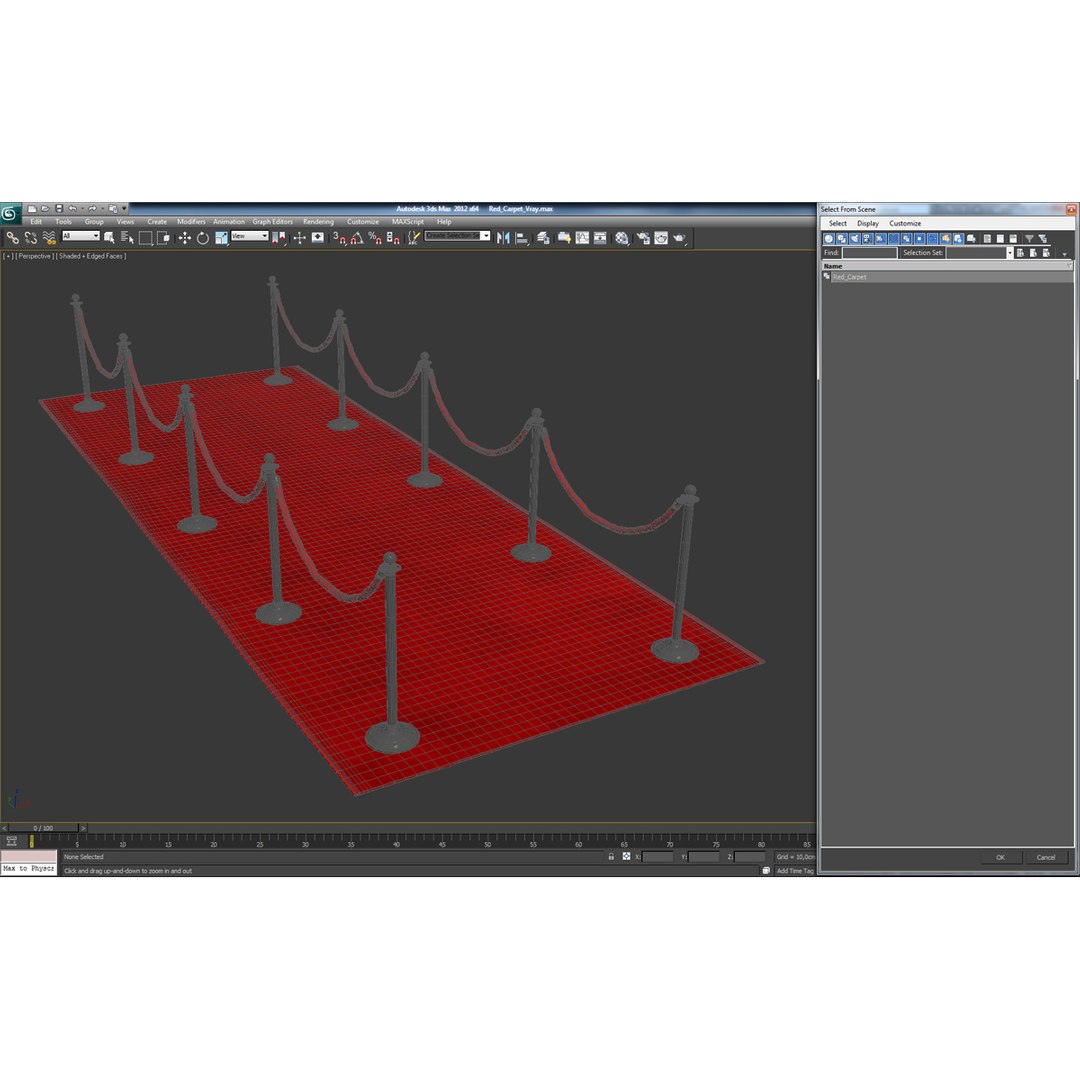Viewport: 1080px width, 1080px height.
Task: Open the Selection Set dropdown in Select From Scene
Action: tap(1010, 253)
